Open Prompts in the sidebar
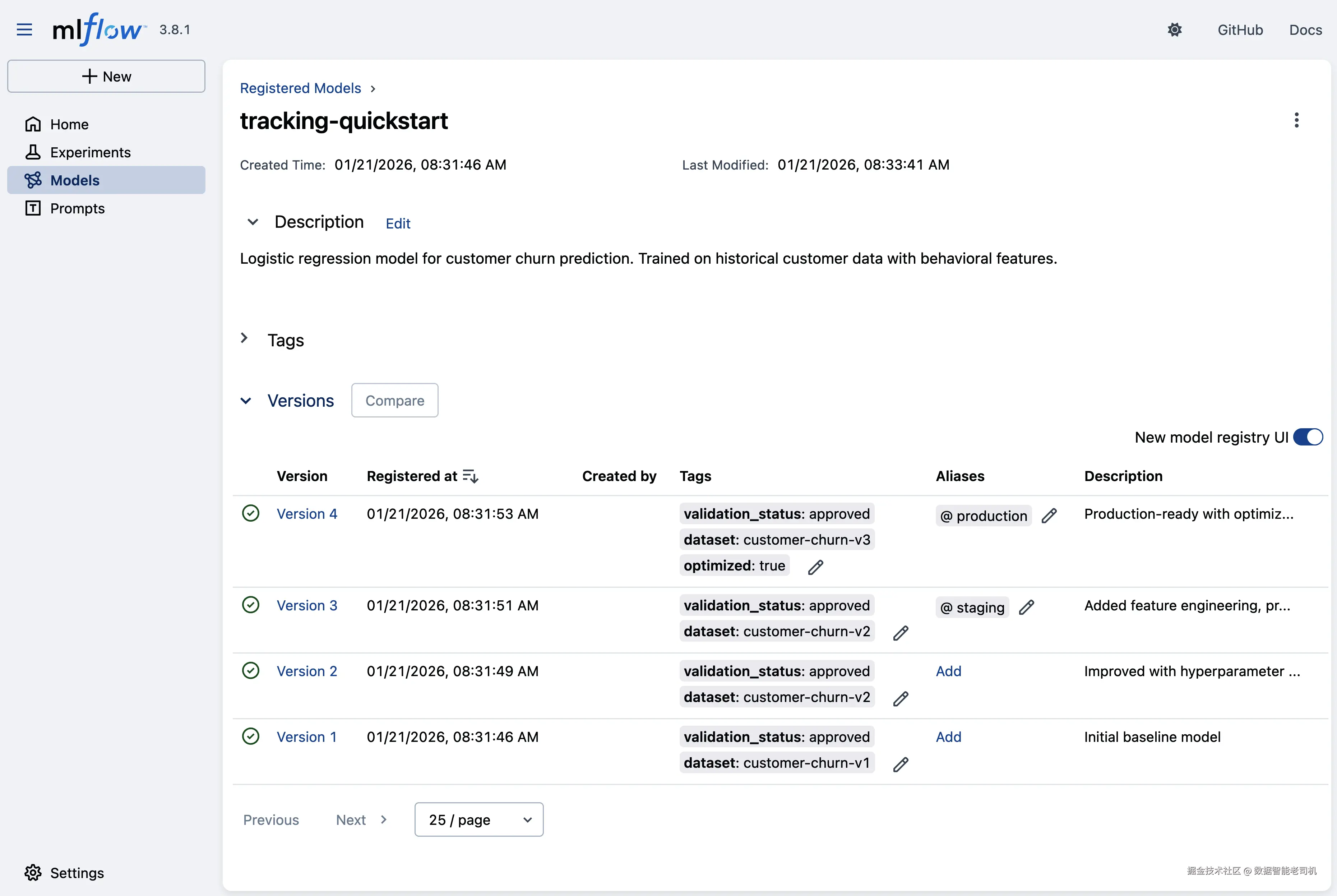The image size is (1337, 896). pyautogui.click(x=77, y=209)
